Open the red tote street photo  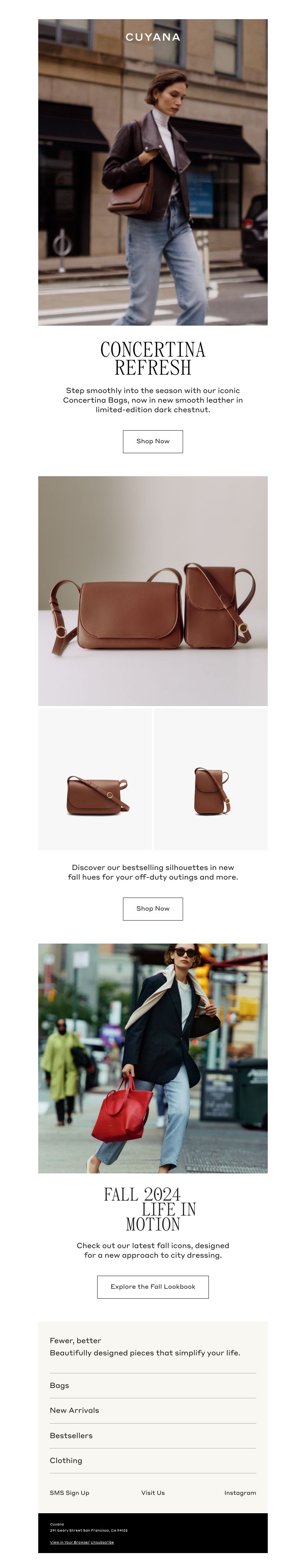pyautogui.click(x=153, y=1058)
